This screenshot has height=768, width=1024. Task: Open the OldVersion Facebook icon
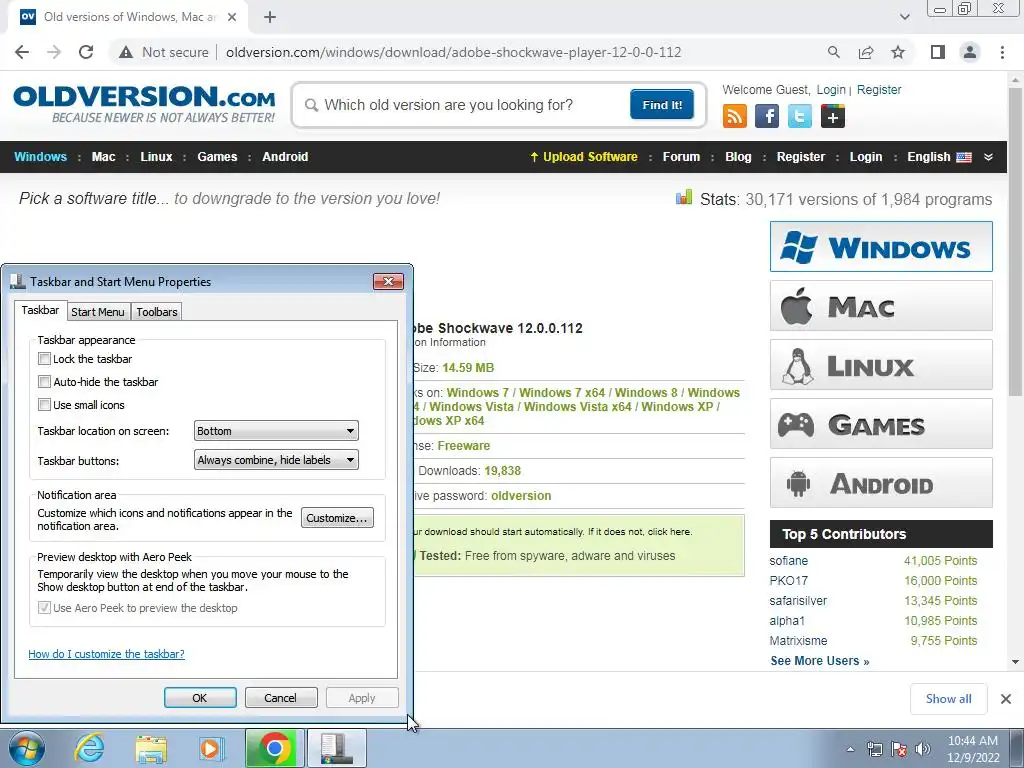[x=767, y=117]
